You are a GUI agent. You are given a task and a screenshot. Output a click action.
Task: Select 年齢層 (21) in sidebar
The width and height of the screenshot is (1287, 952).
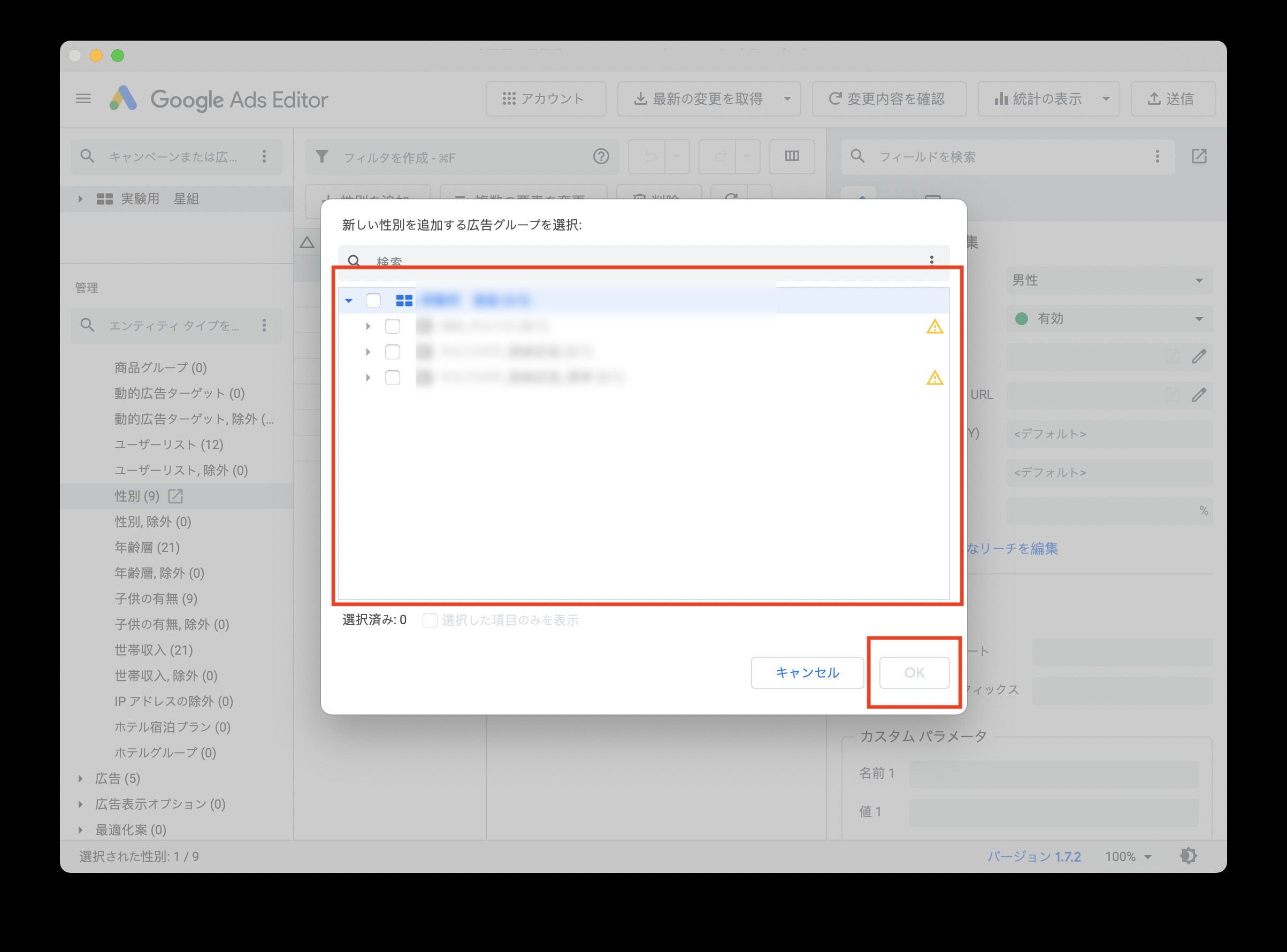(x=147, y=547)
